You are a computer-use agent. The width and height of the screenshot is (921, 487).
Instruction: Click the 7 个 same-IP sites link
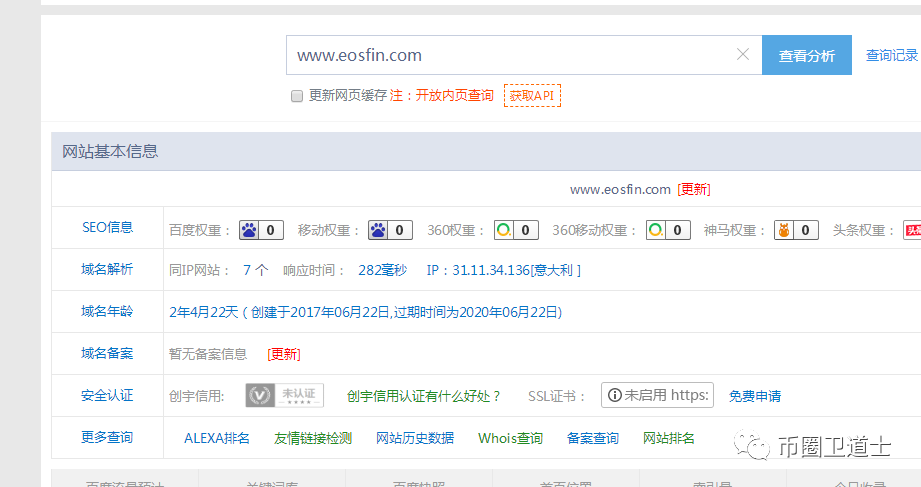(x=256, y=270)
